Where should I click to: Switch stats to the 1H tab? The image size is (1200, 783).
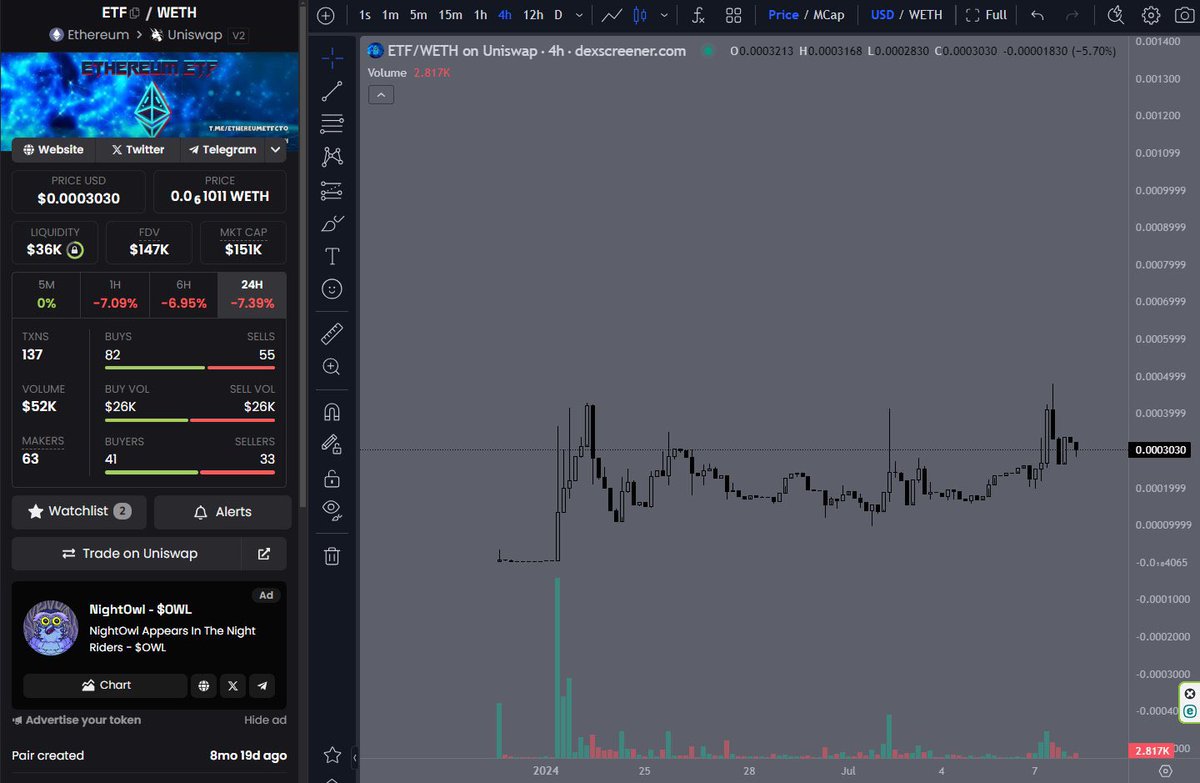tap(114, 293)
